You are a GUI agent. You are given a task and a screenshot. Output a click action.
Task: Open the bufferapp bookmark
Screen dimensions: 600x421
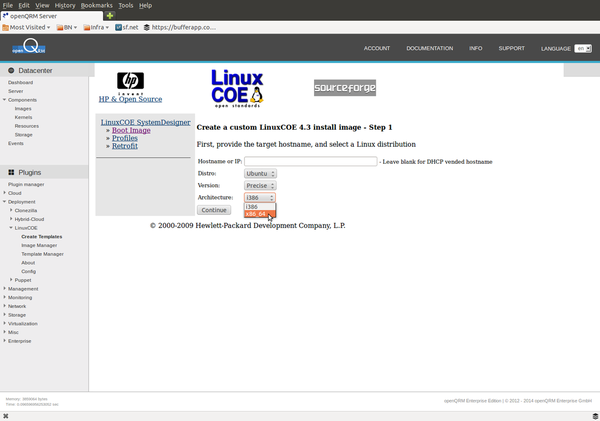180,27
